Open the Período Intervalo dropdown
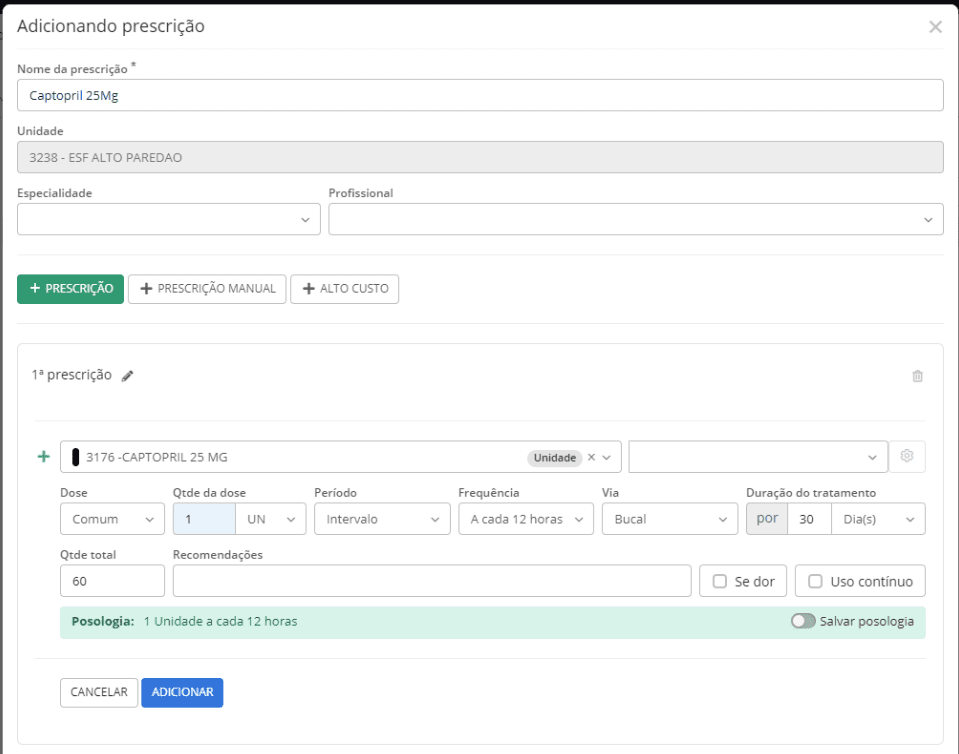The image size is (959, 754). click(381, 519)
